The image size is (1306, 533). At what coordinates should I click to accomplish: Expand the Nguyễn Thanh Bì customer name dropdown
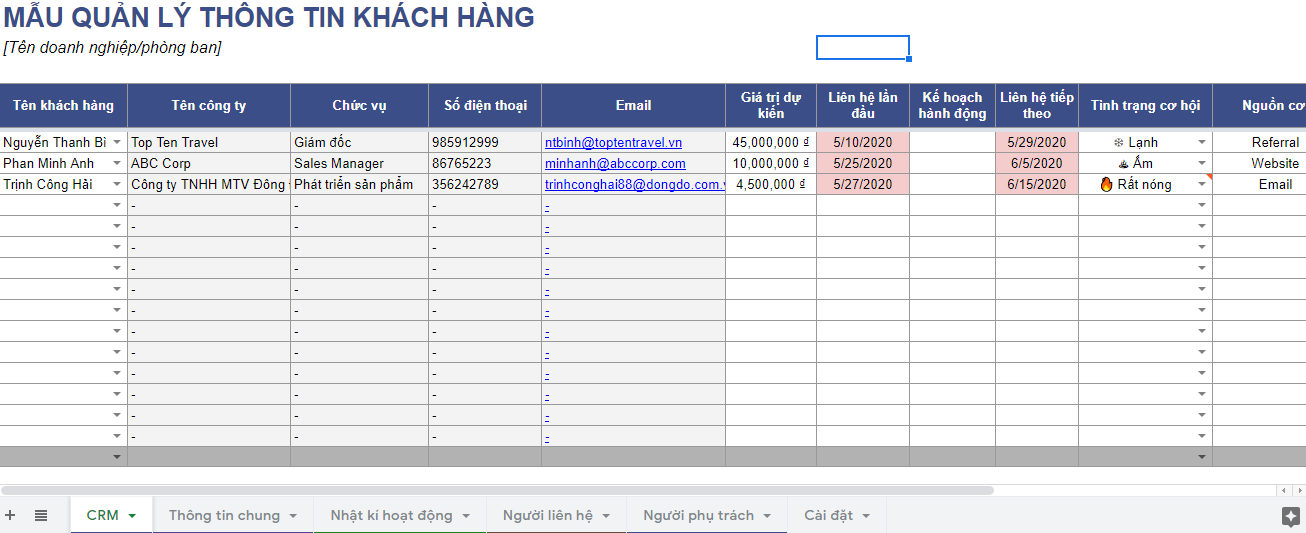coord(117,143)
